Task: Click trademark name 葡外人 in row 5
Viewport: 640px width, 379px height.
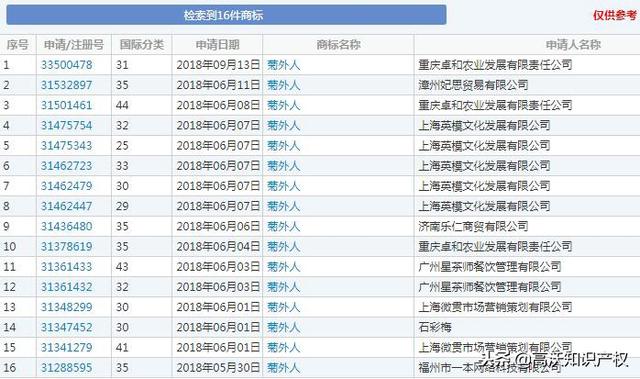Action: 284,146
